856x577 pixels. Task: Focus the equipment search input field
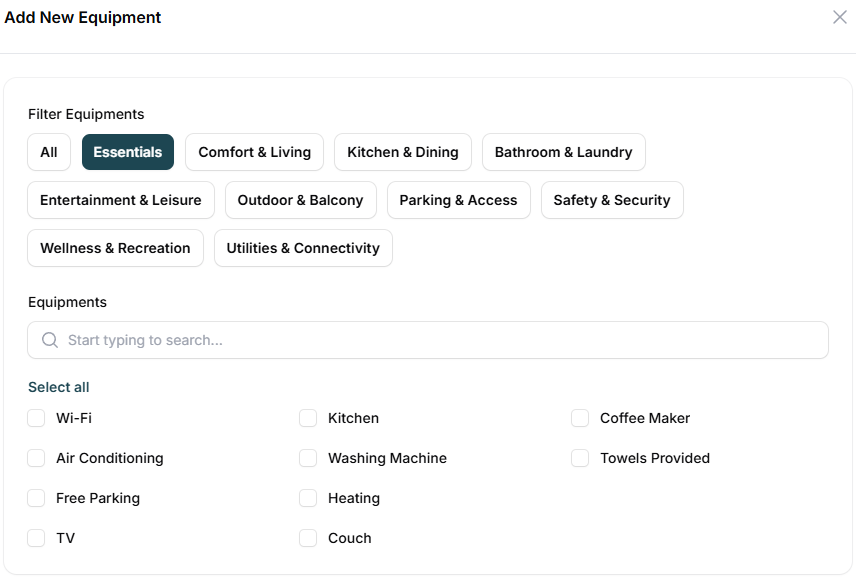click(x=440, y=340)
